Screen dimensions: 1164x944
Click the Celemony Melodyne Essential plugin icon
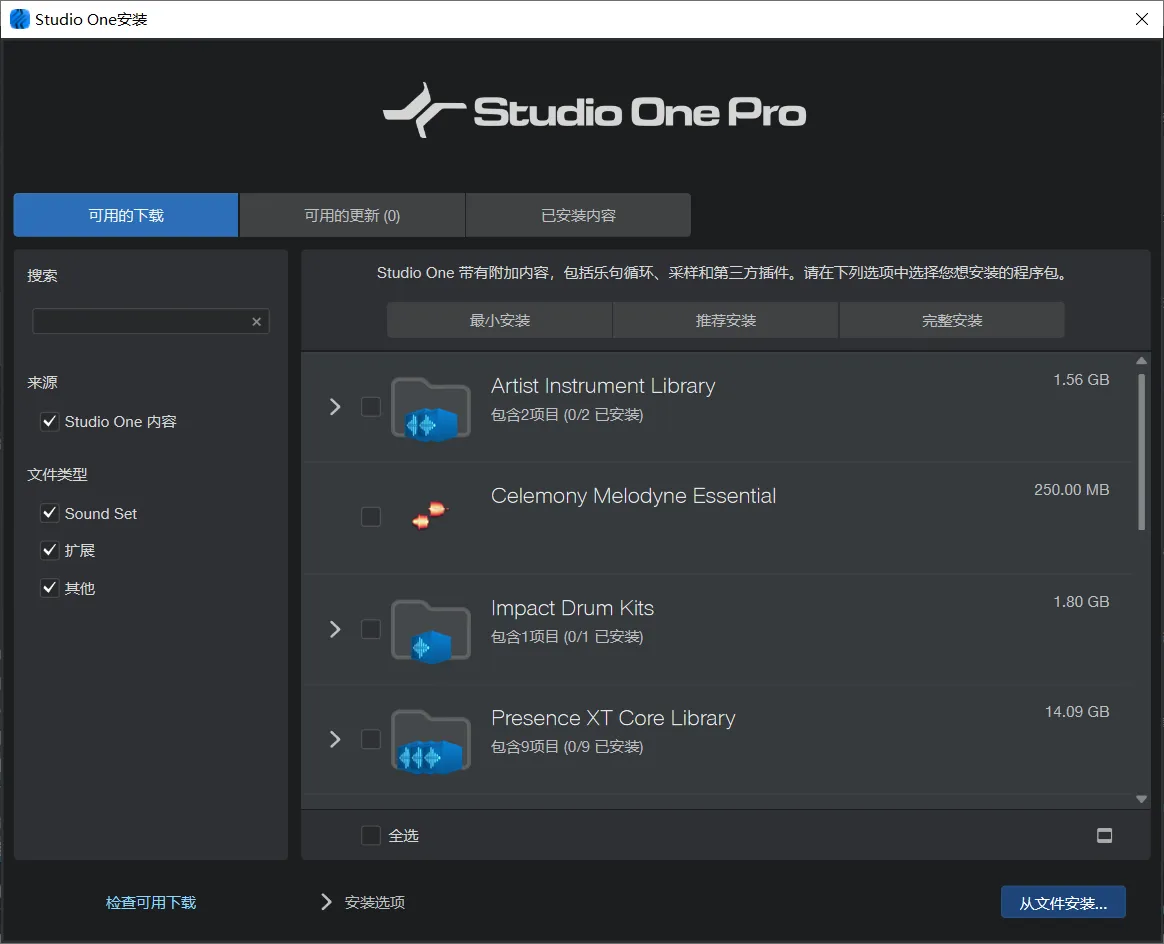click(x=430, y=517)
